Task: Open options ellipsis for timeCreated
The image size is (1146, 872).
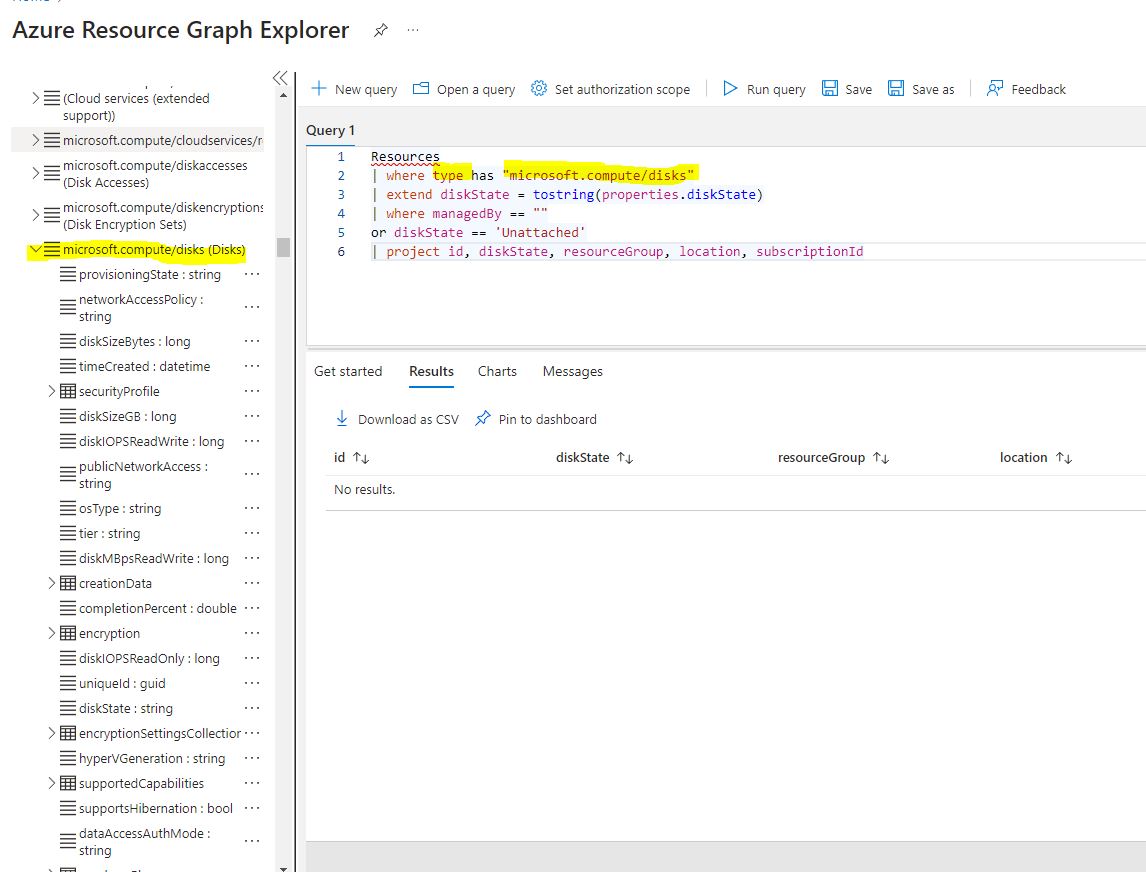Action: point(252,365)
